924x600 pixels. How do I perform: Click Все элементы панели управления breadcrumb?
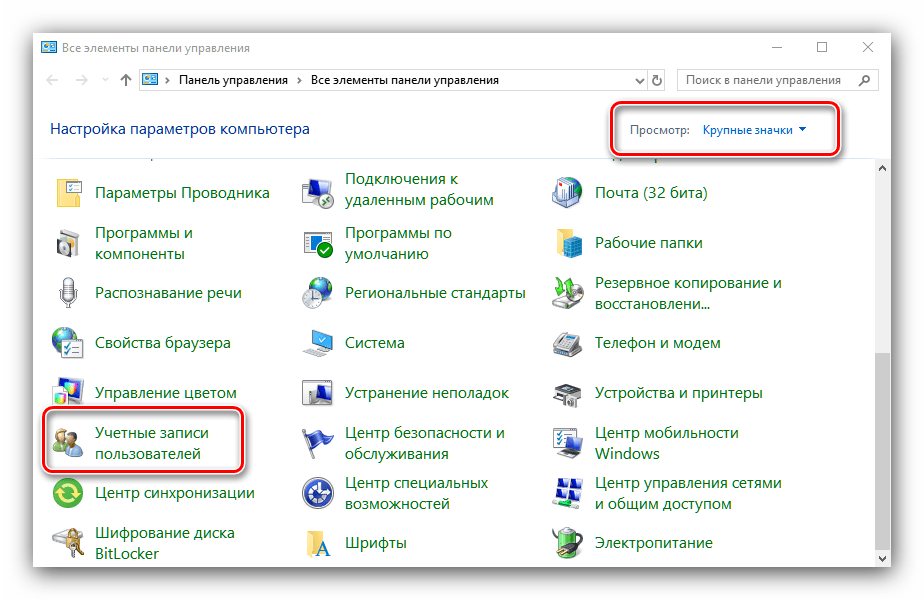tap(404, 80)
